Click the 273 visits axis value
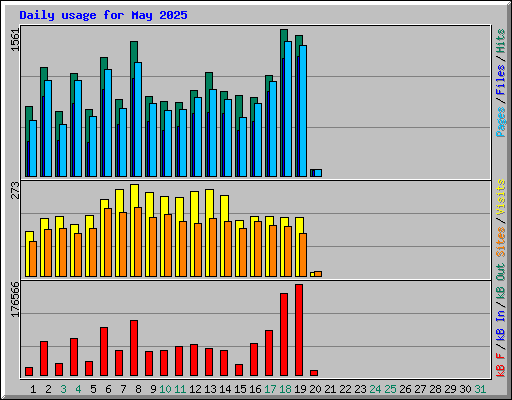The image size is (512, 400). pos(15,190)
